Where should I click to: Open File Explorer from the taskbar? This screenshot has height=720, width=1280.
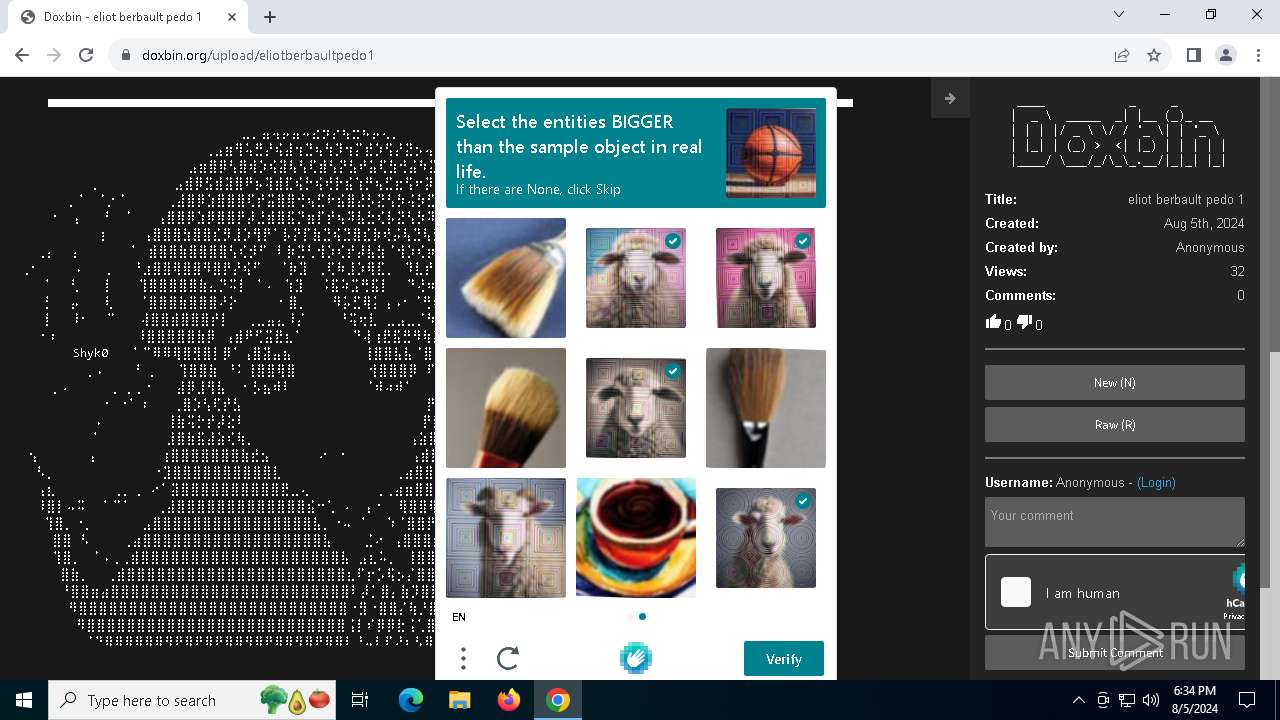click(459, 700)
